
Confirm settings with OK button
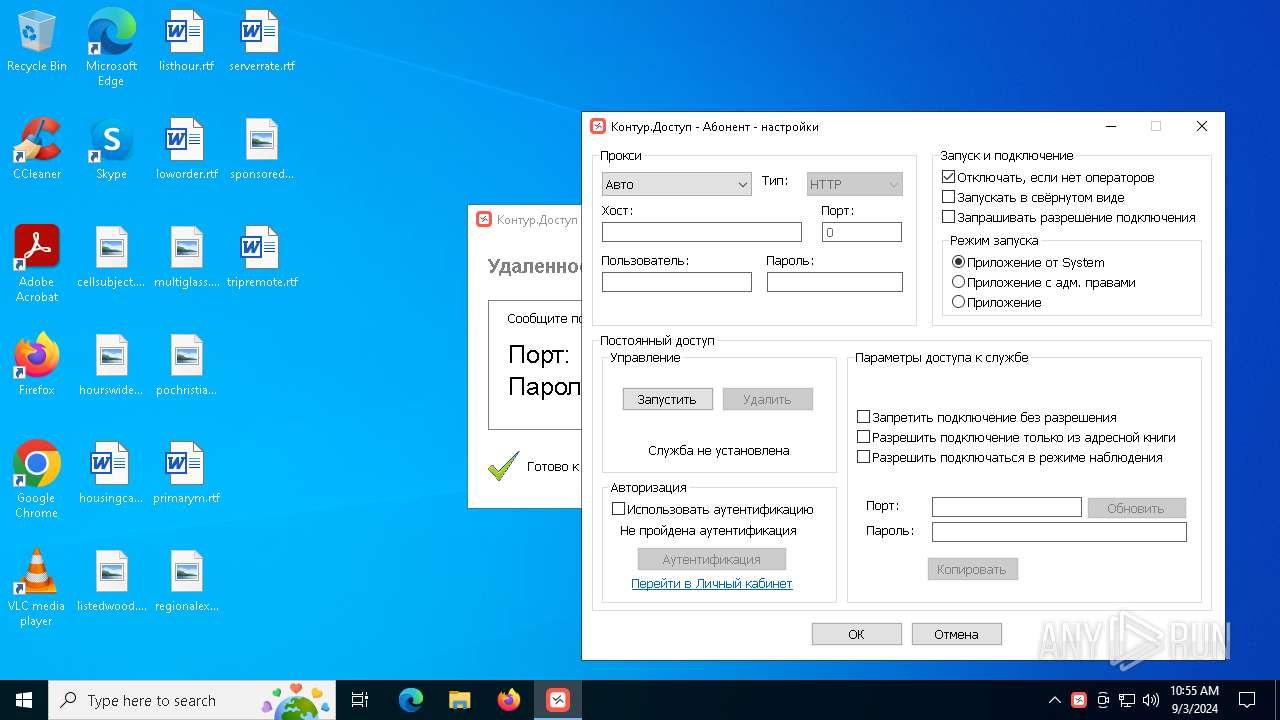pos(856,634)
